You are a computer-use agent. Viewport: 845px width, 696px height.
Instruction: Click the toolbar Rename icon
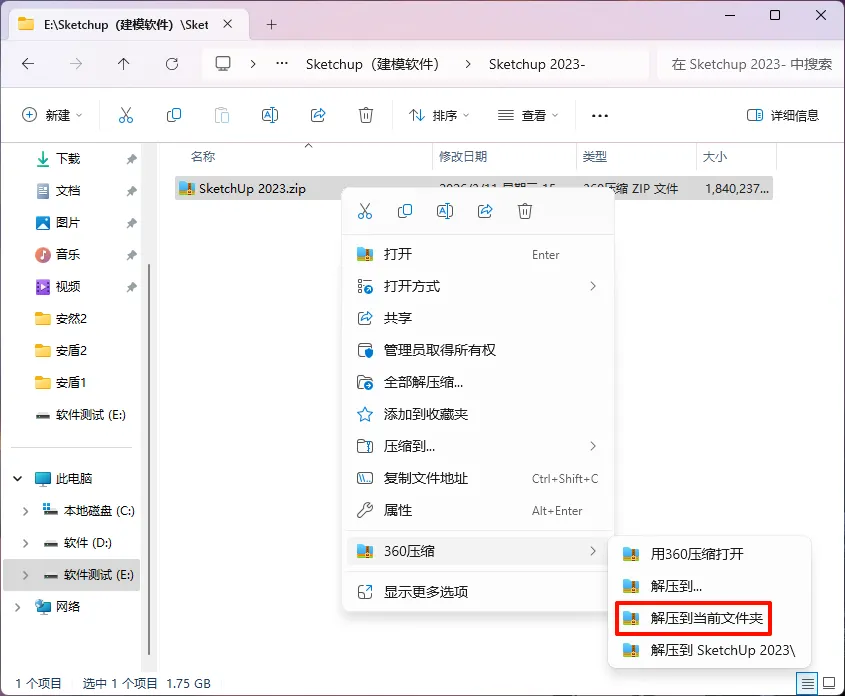pos(269,115)
